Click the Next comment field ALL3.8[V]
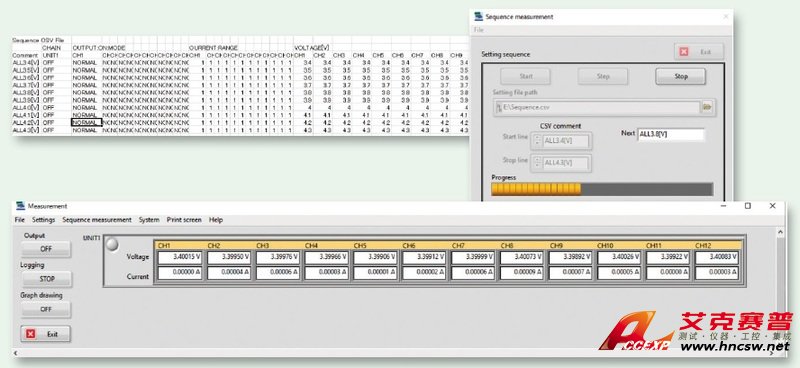This screenshot has width=800, height=368. [x=671, y=134]
